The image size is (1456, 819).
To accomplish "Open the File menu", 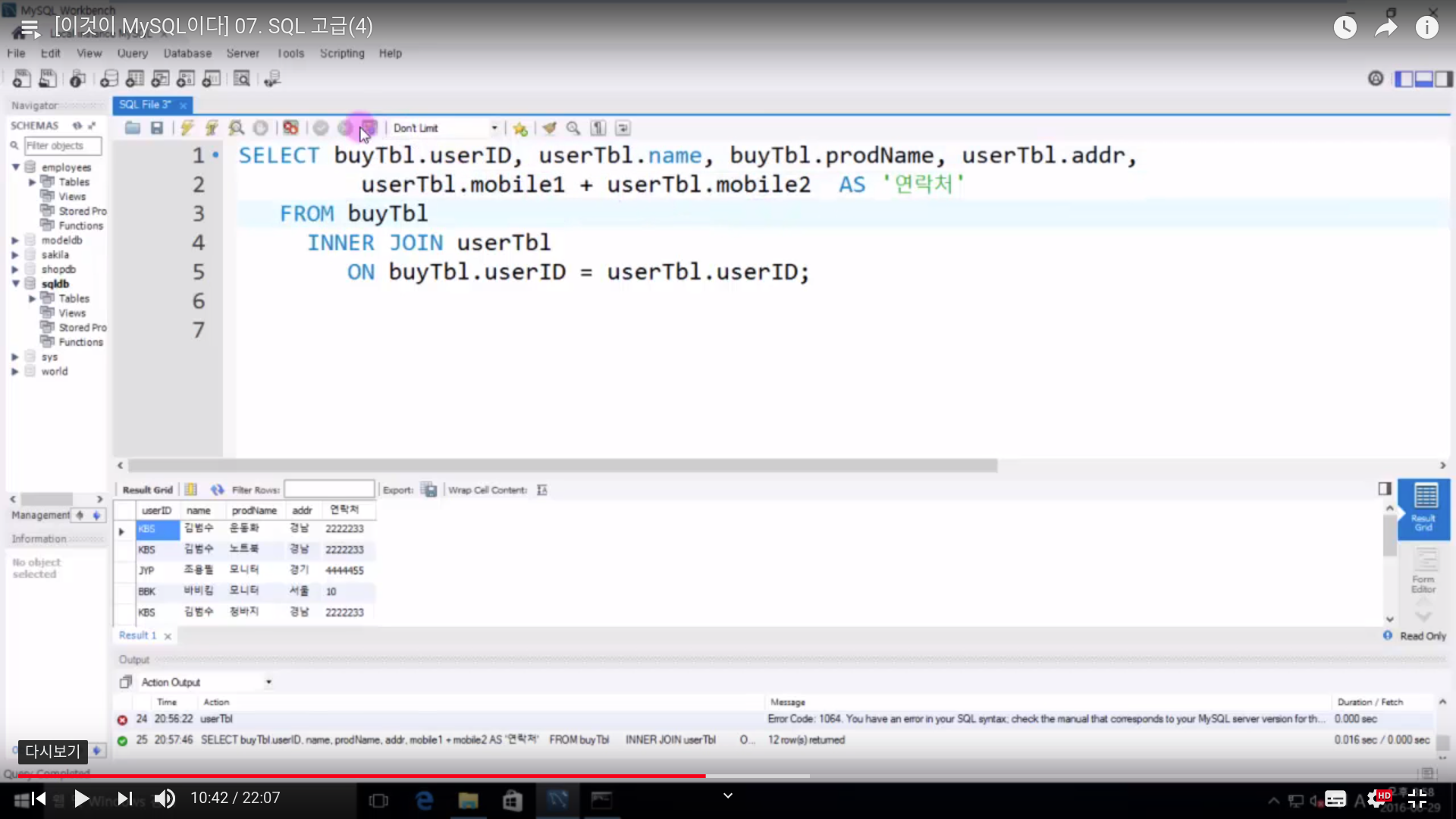I will pos(16,53).
